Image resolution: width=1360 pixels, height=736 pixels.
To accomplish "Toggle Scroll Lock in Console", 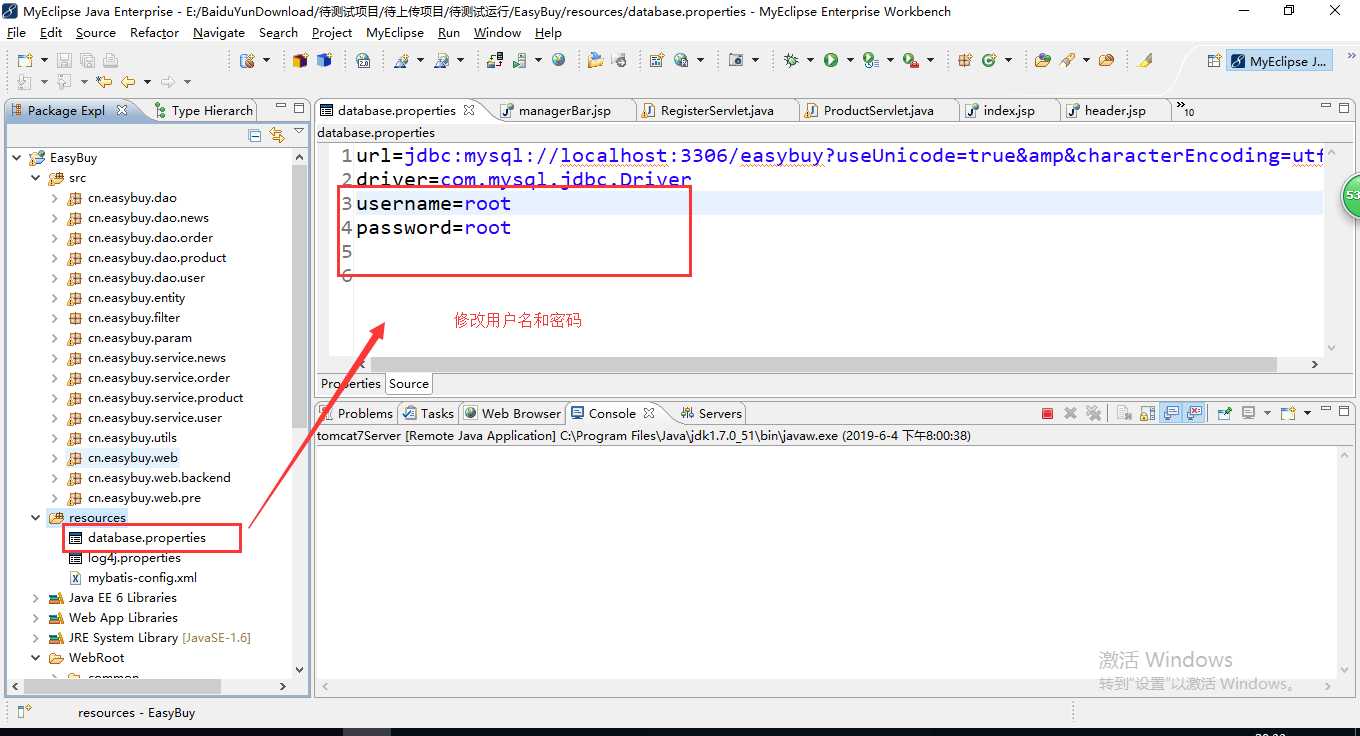I will [1146, 413].
